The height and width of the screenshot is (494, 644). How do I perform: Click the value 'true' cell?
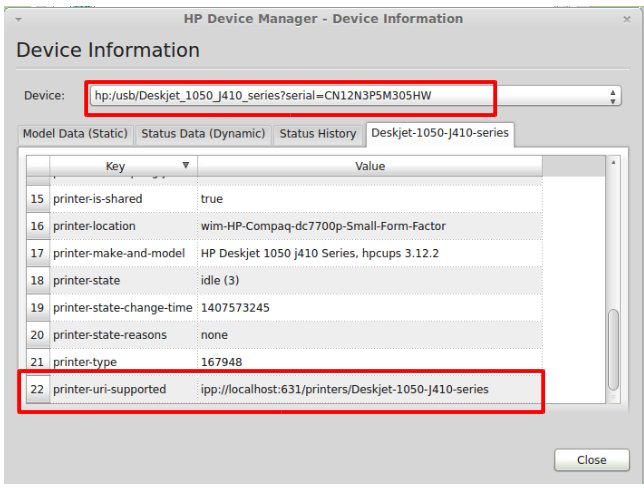coord(370,199)
